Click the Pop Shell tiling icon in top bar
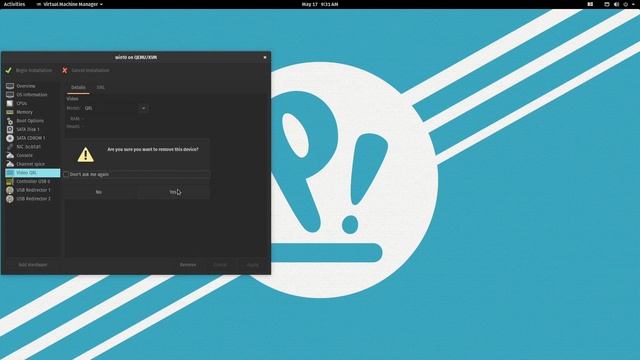 pyautogui.click(x=590, y=4)
